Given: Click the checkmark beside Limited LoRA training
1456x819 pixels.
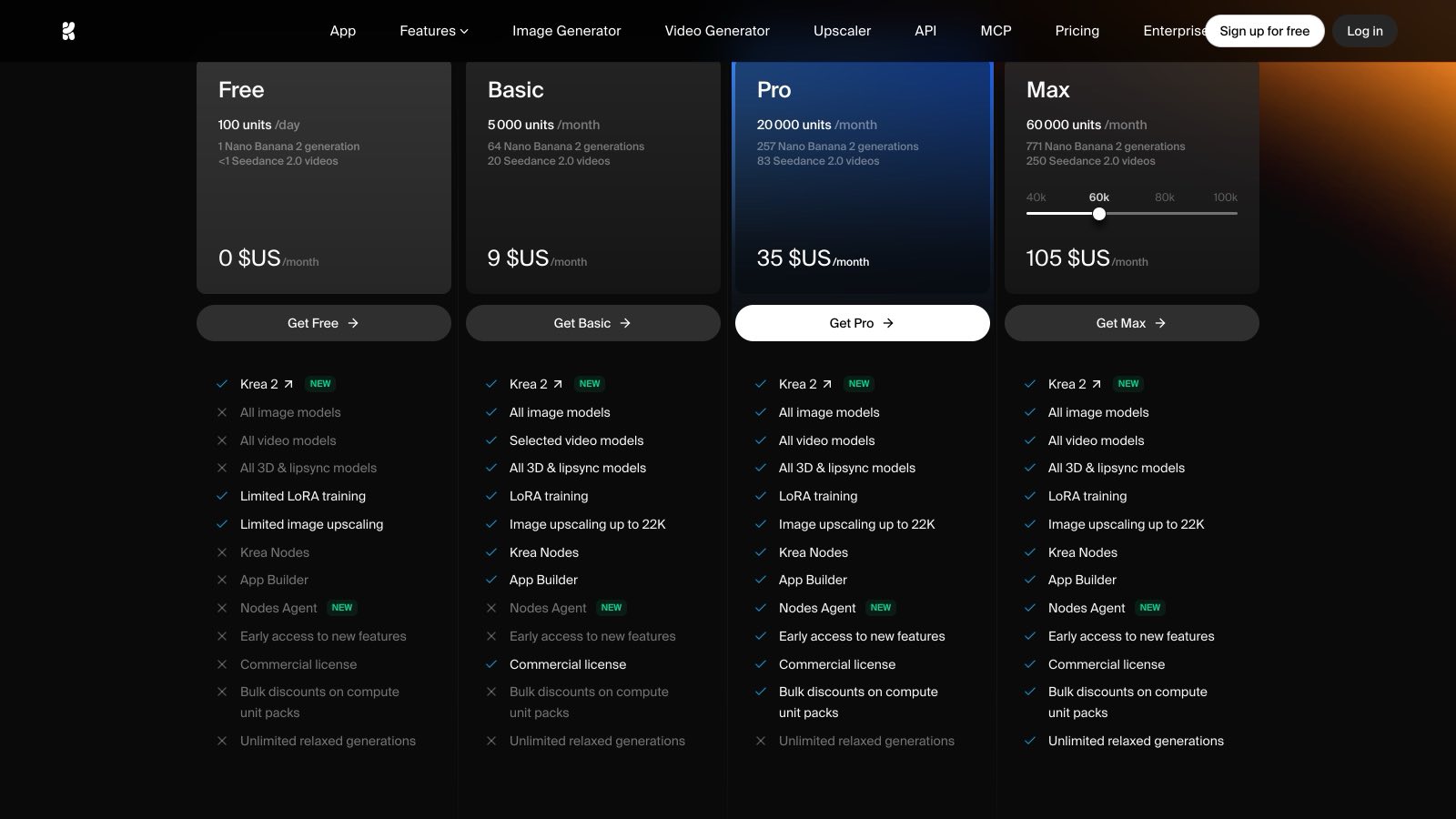Looking at the screenshot, I should 222,496.
